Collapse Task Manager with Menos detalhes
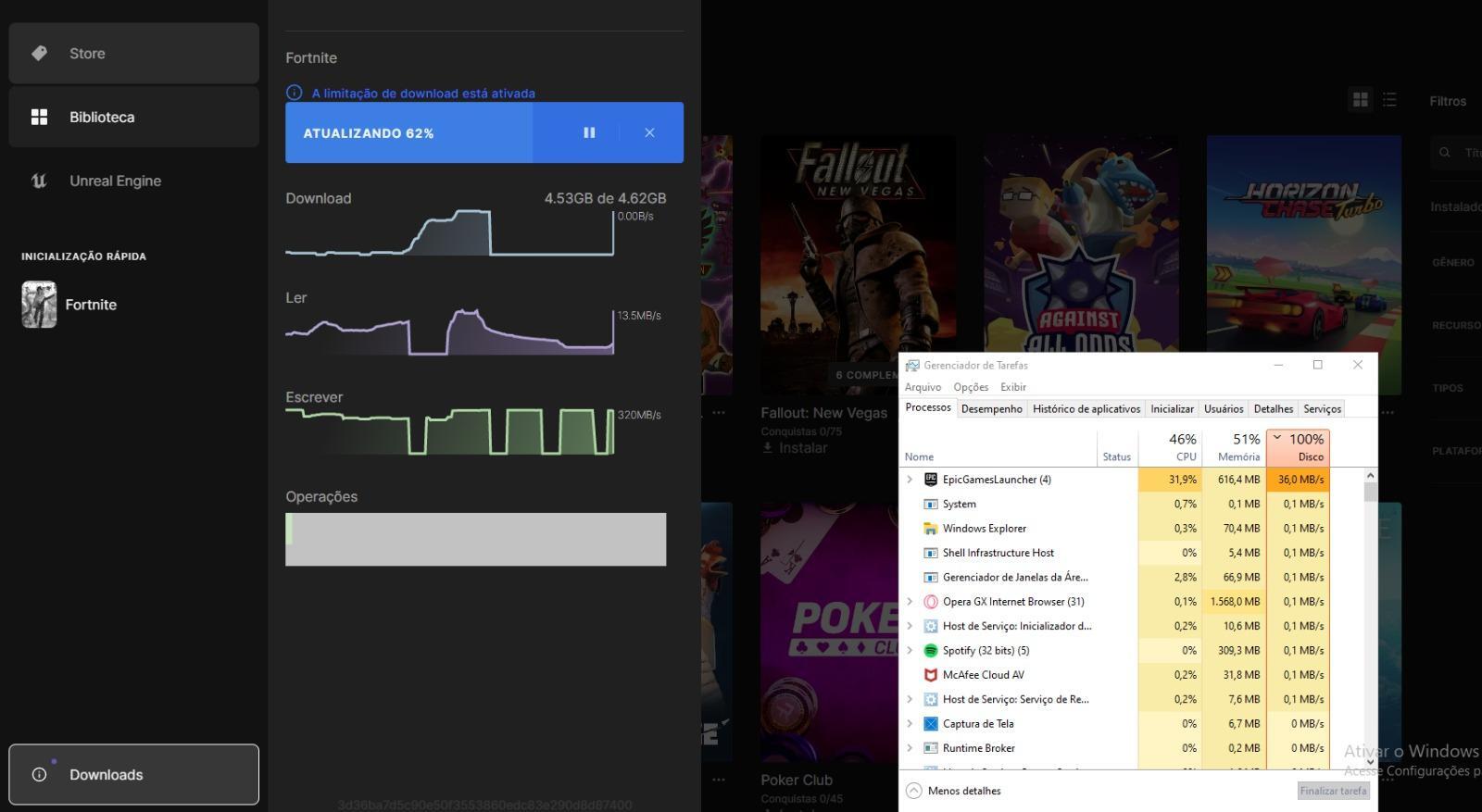 pyautogui.click(x=954, y=791)
